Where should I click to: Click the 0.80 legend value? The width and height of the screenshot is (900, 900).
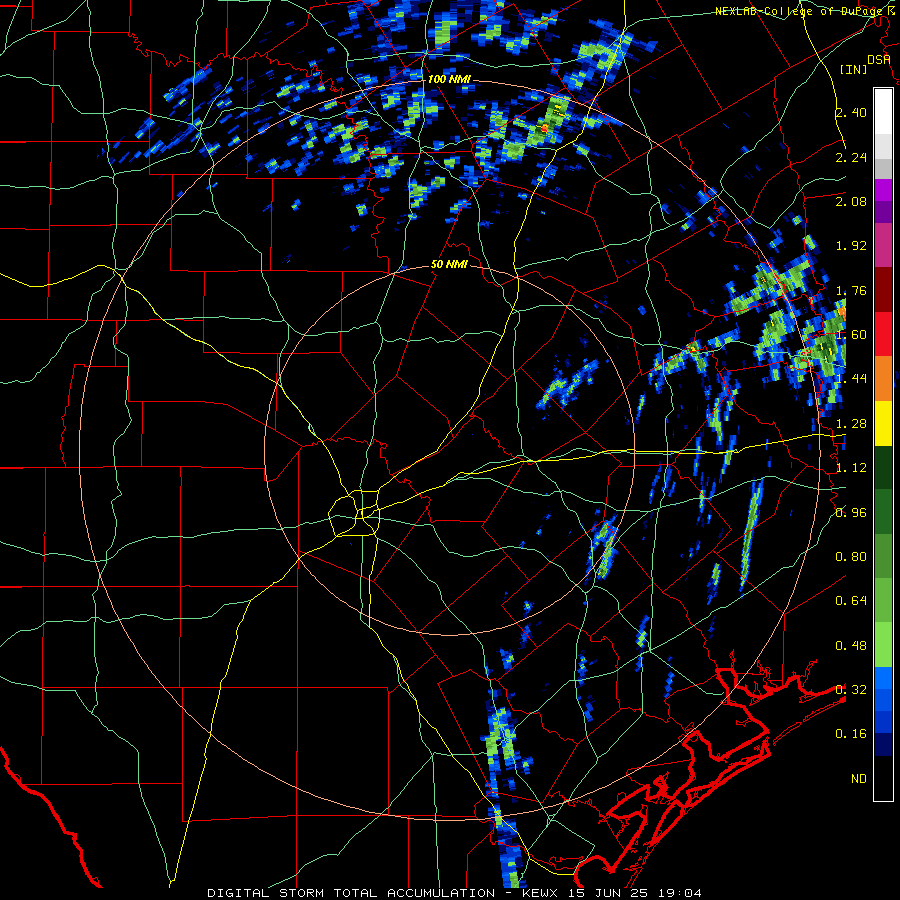851,557
